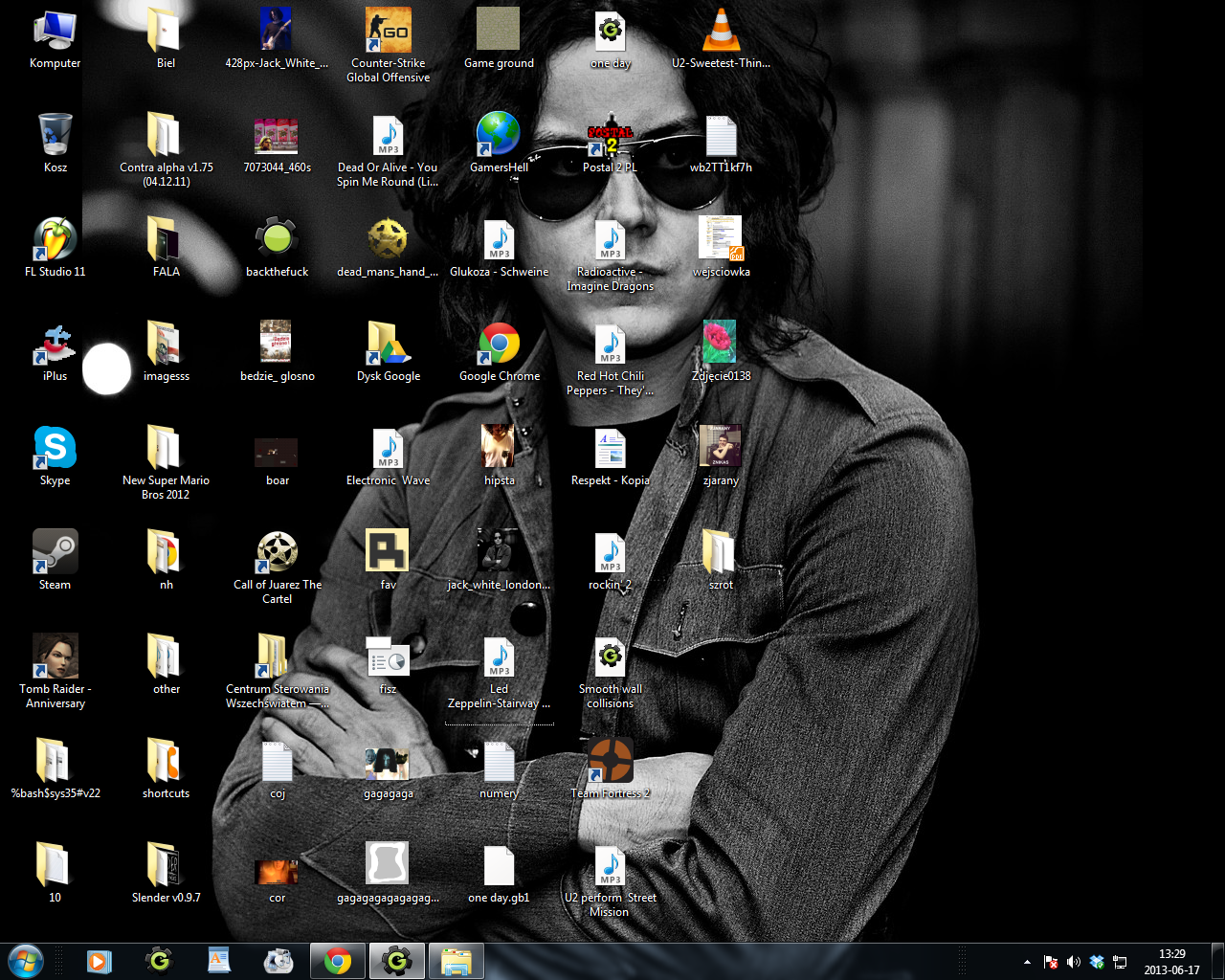The width and height of the screenshot is (1225, 980).
Task: Click the Dropbox tray icon
Action: [1097, 962]
